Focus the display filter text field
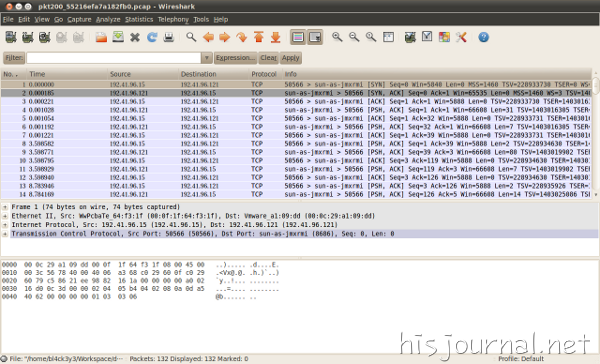 pyautogui.click(x=114, y=58)
